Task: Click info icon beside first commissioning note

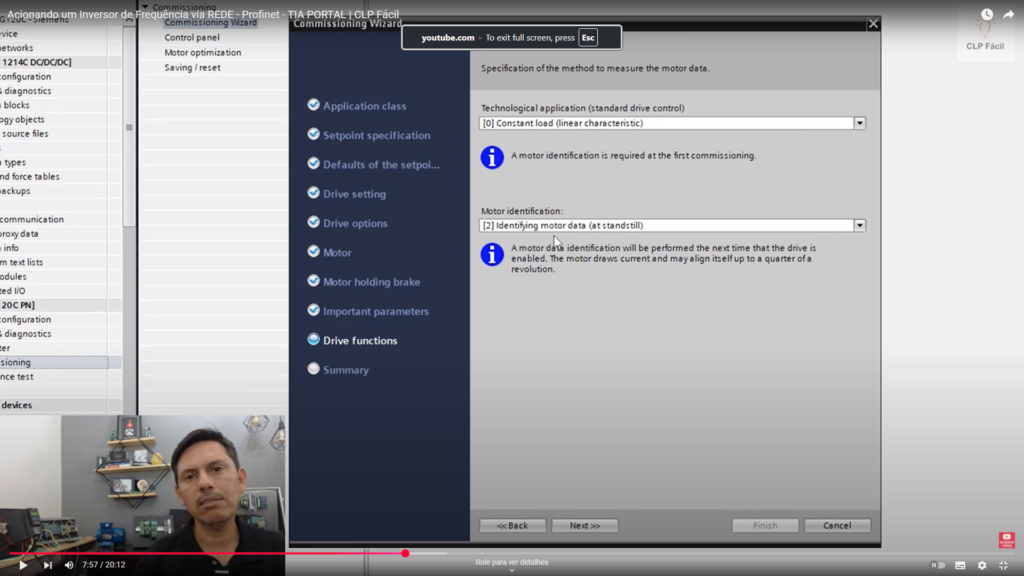Action: [492, 157]
